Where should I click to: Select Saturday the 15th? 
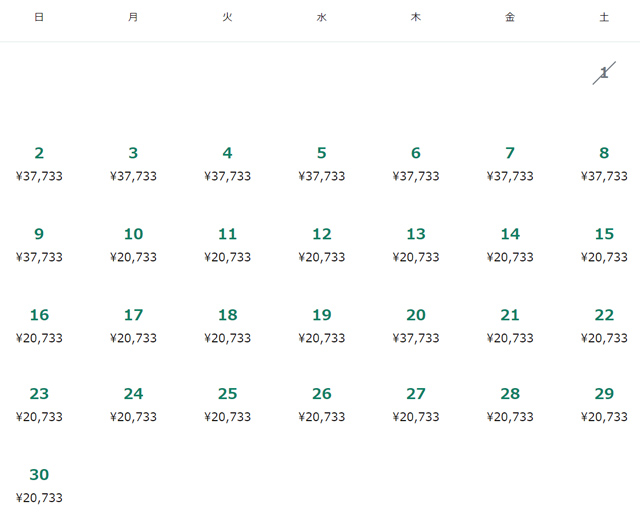pyautogui.click(x=604, y=244)
